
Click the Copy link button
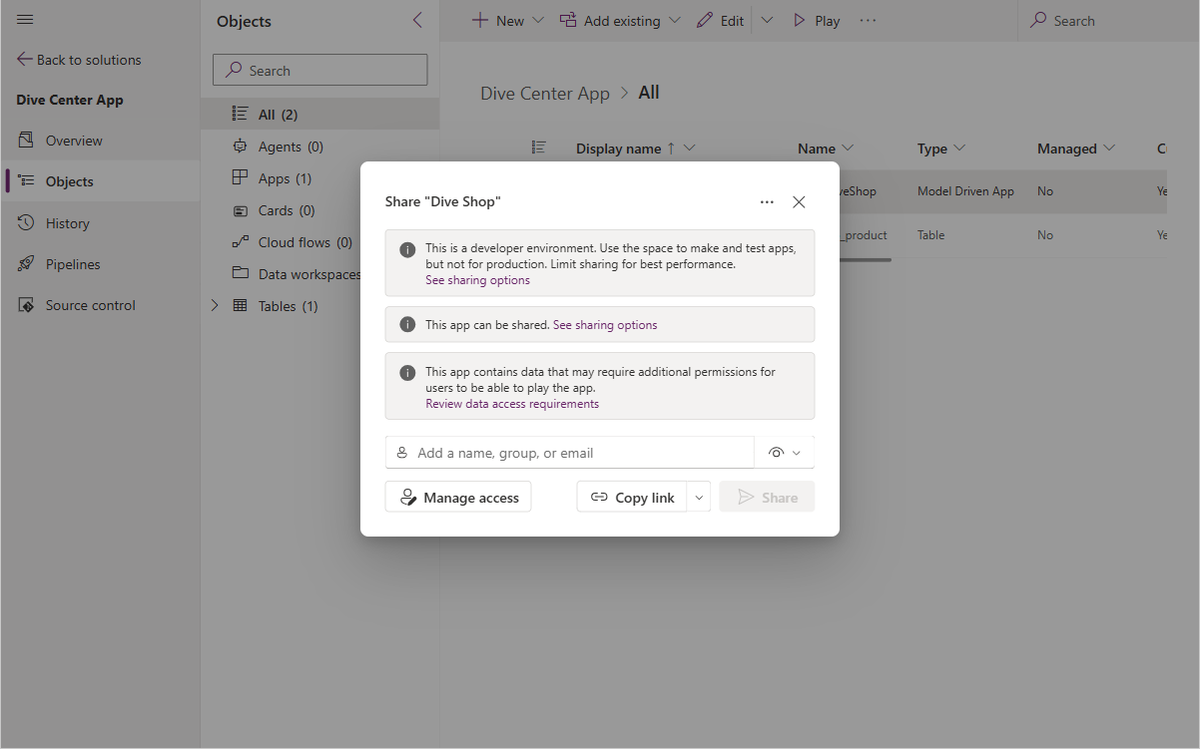coord(632,497)
